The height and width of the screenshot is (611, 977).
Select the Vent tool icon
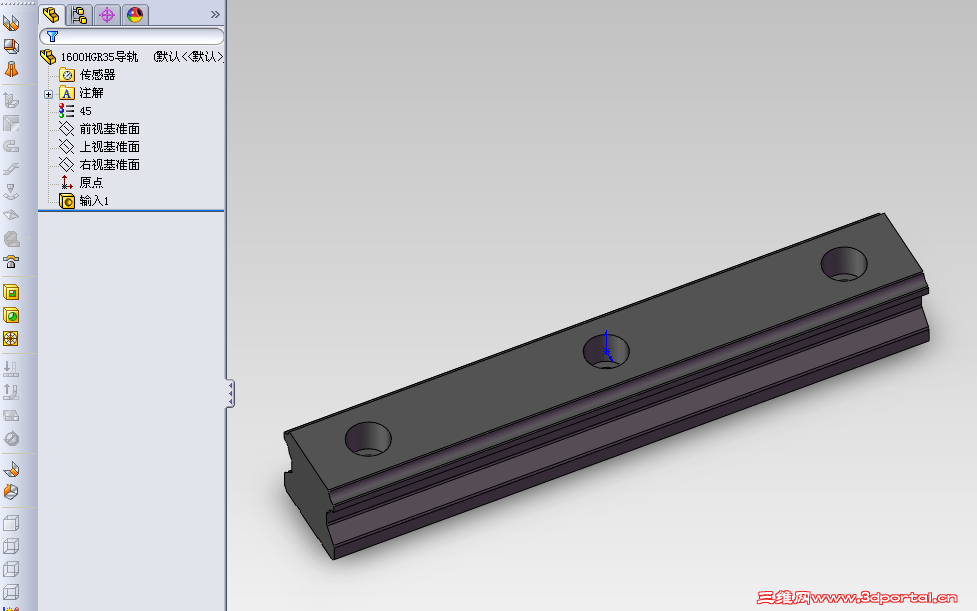(x=11, y=338)
